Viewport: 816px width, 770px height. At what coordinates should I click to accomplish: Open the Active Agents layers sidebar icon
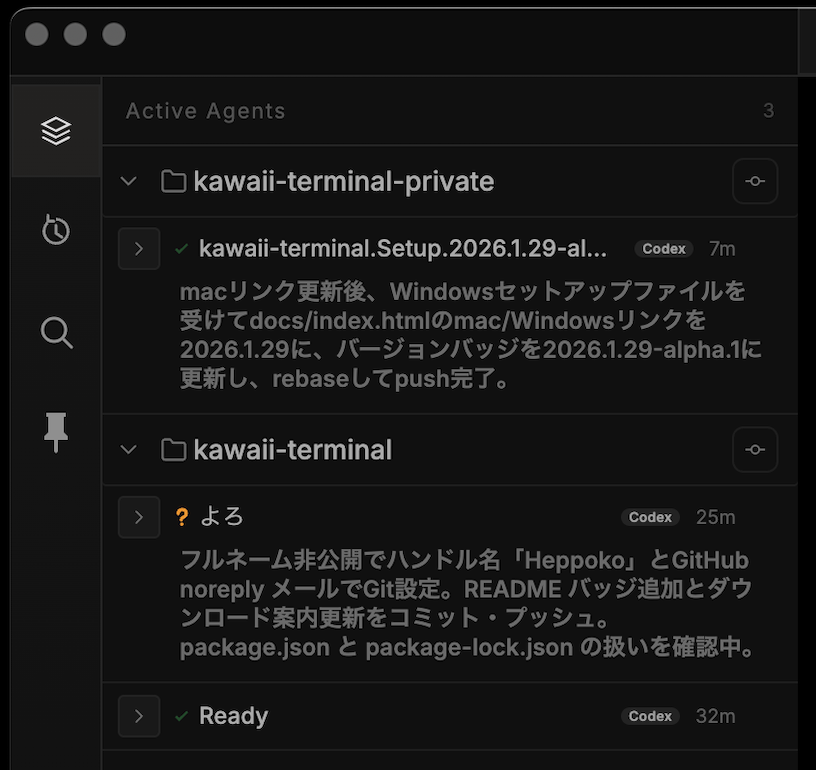pos(56,131)
